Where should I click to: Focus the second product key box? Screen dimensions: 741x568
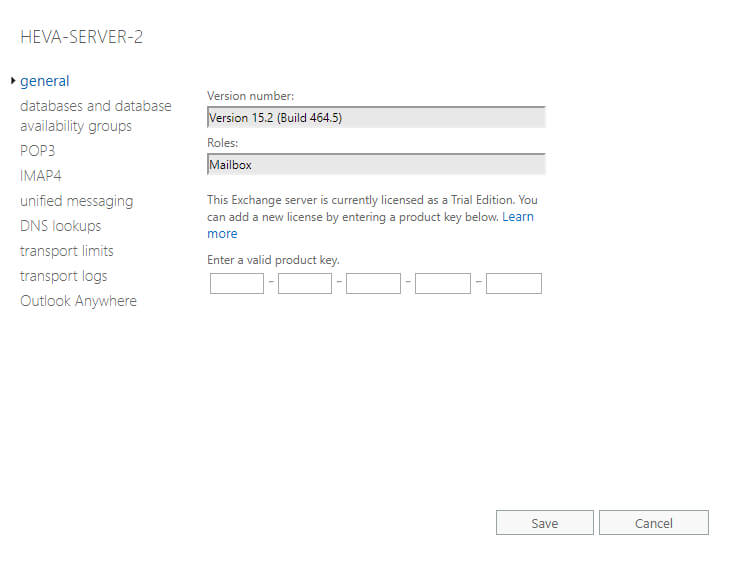(x=305, y=284)
